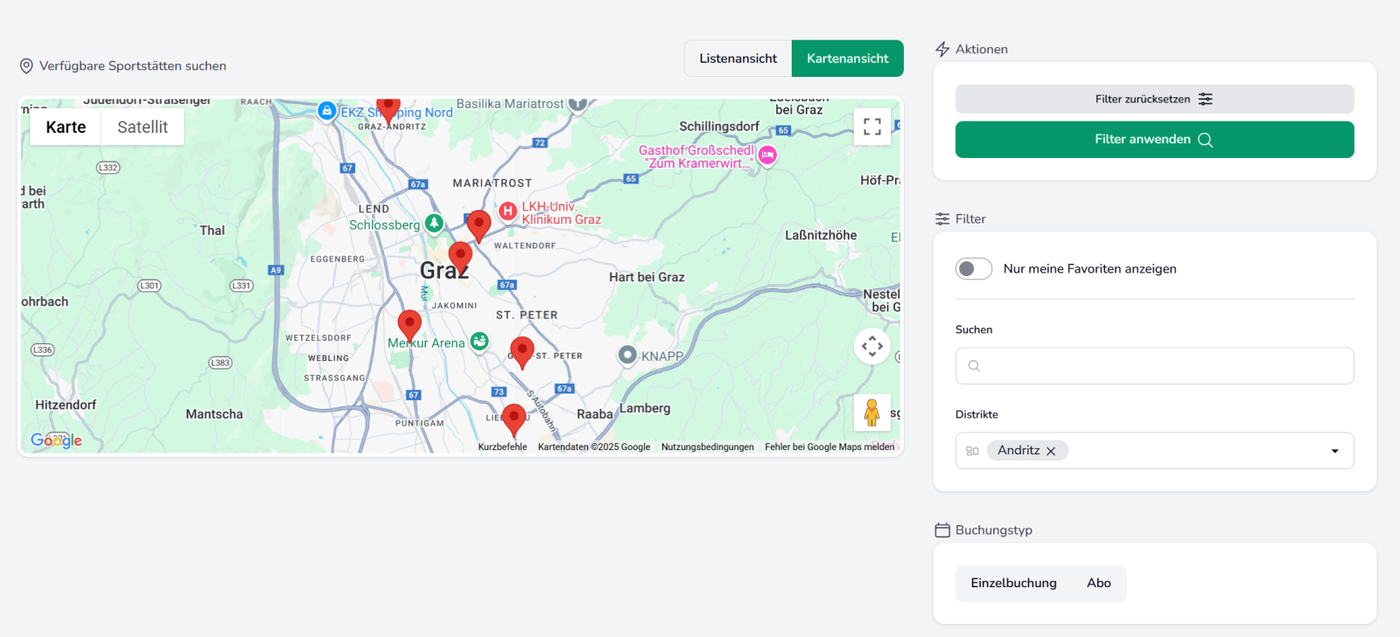Viewport: 1400px width, 637px height.
Task: Toggle Nur meine Favoriten anzeigen switch
Action: tap(974, 269)
